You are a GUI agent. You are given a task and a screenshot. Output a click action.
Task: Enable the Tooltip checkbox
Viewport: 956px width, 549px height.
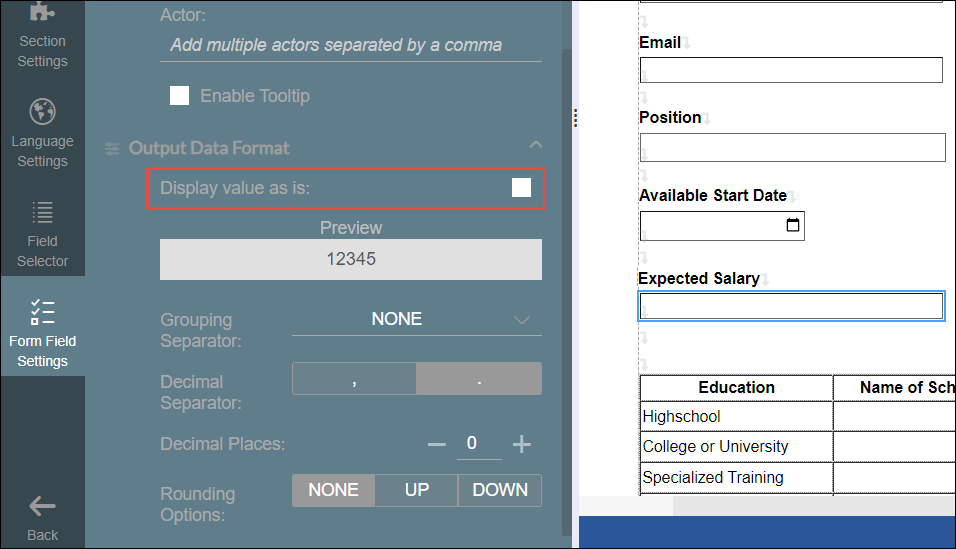click(180, 96)
